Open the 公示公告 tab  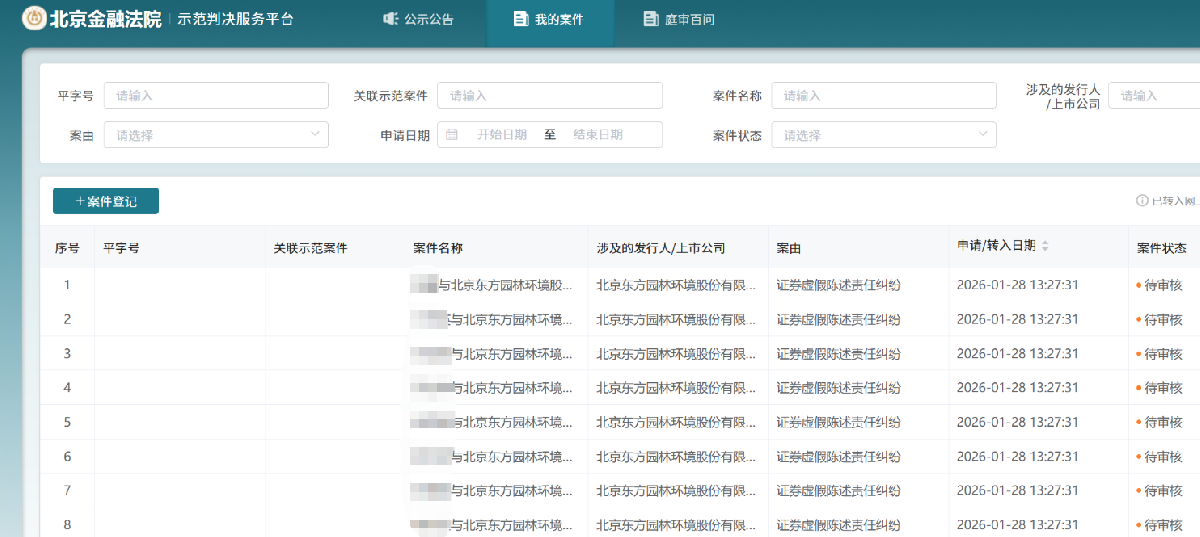click(418, 19)
